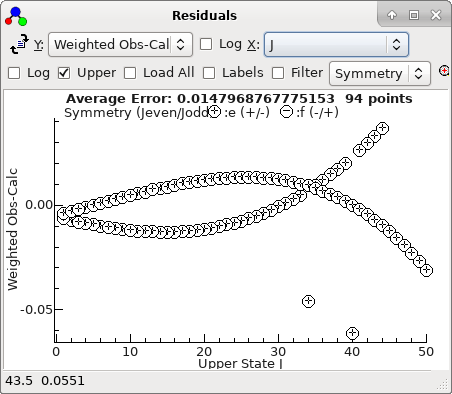The height and width of the screenshot is (394, 452).
Task: Open the Y axis Weighted Obs-Calc dropdown
Action: pos(120,44)
